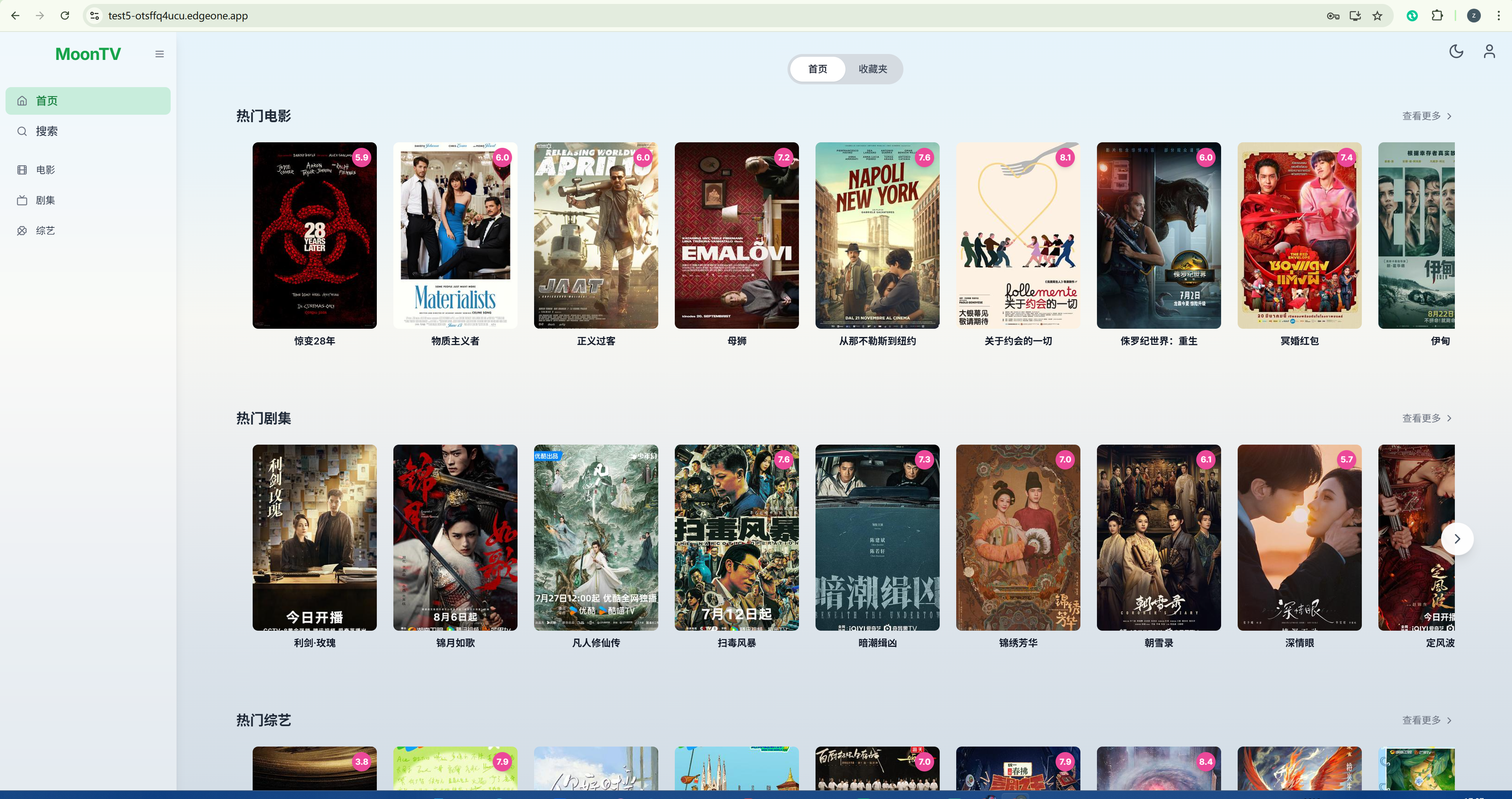Viewport: 1512px width, 799px height.
Task: Open the 正义过客 JAAT poster
Action: click(596, 235)
